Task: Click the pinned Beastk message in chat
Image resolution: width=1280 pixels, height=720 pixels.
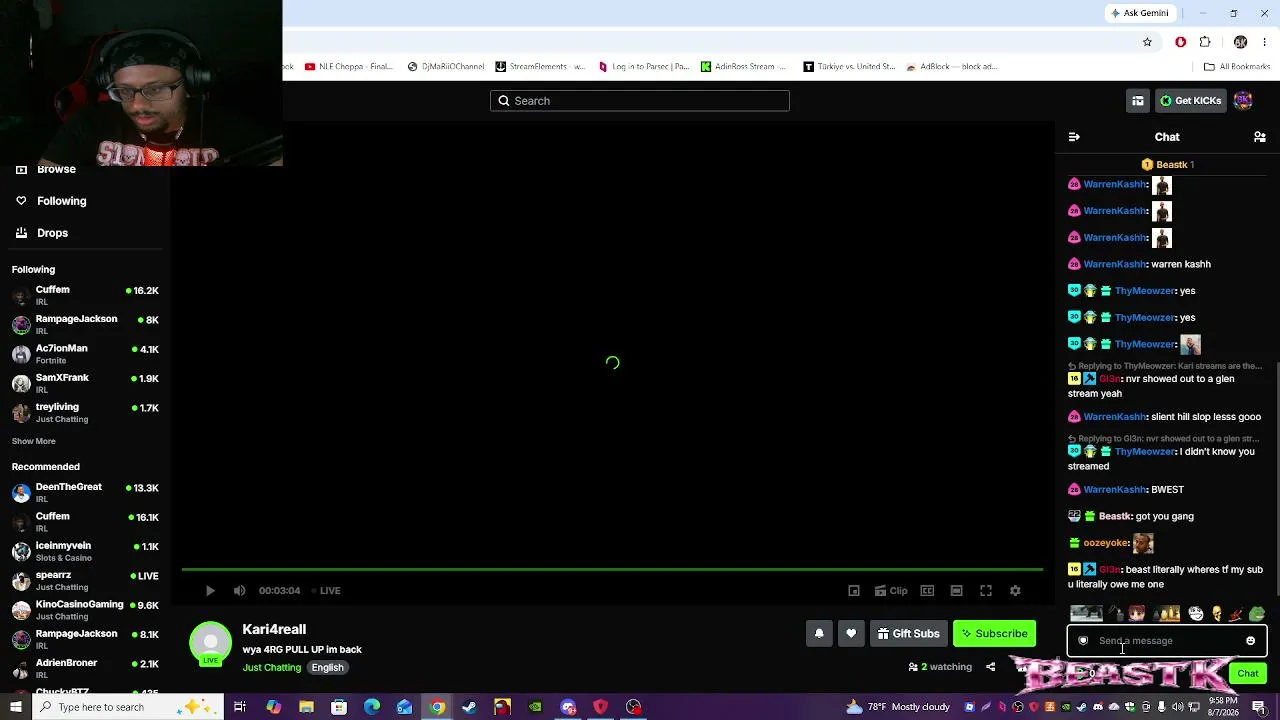Action: 1167,165
